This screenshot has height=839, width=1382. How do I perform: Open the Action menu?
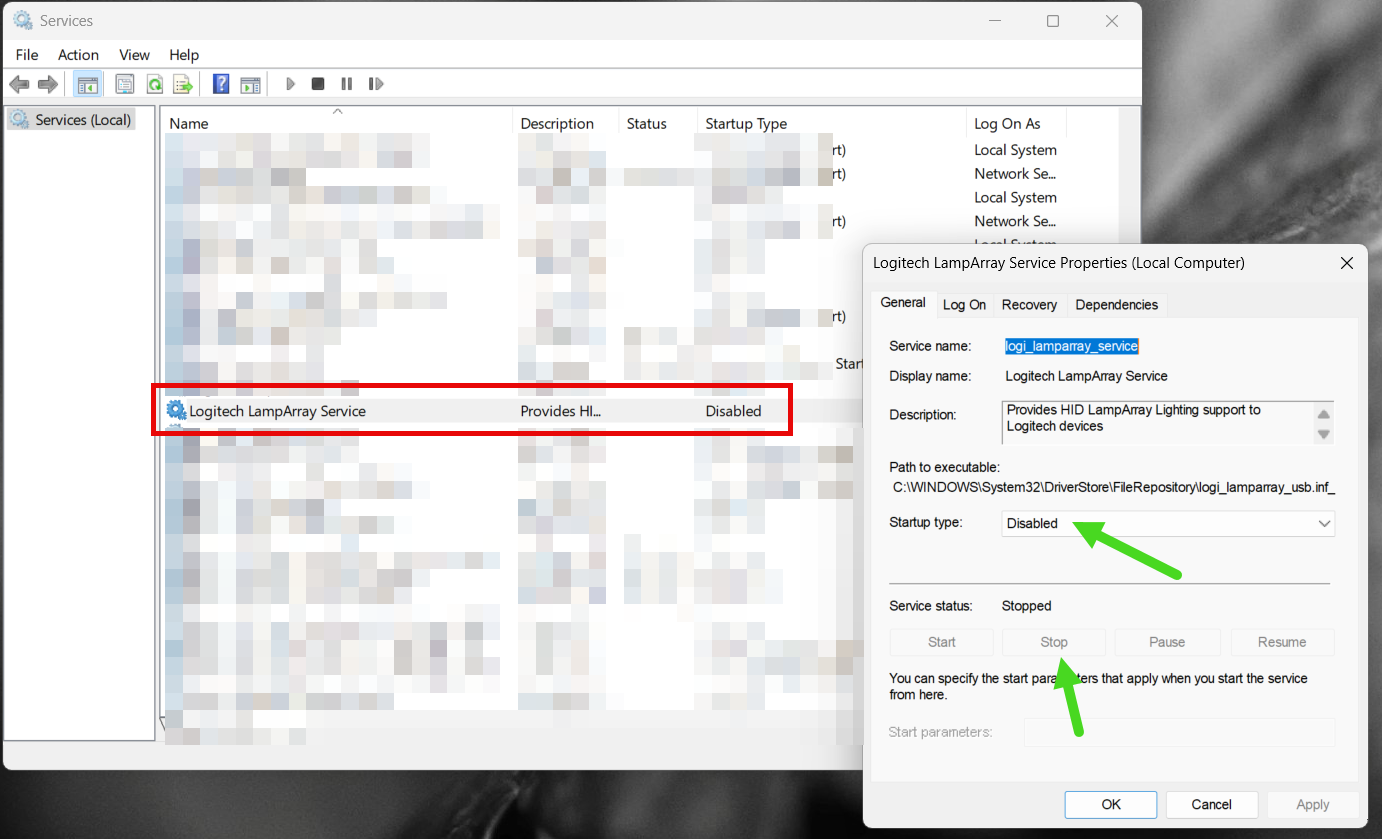(x=78, y=55)
